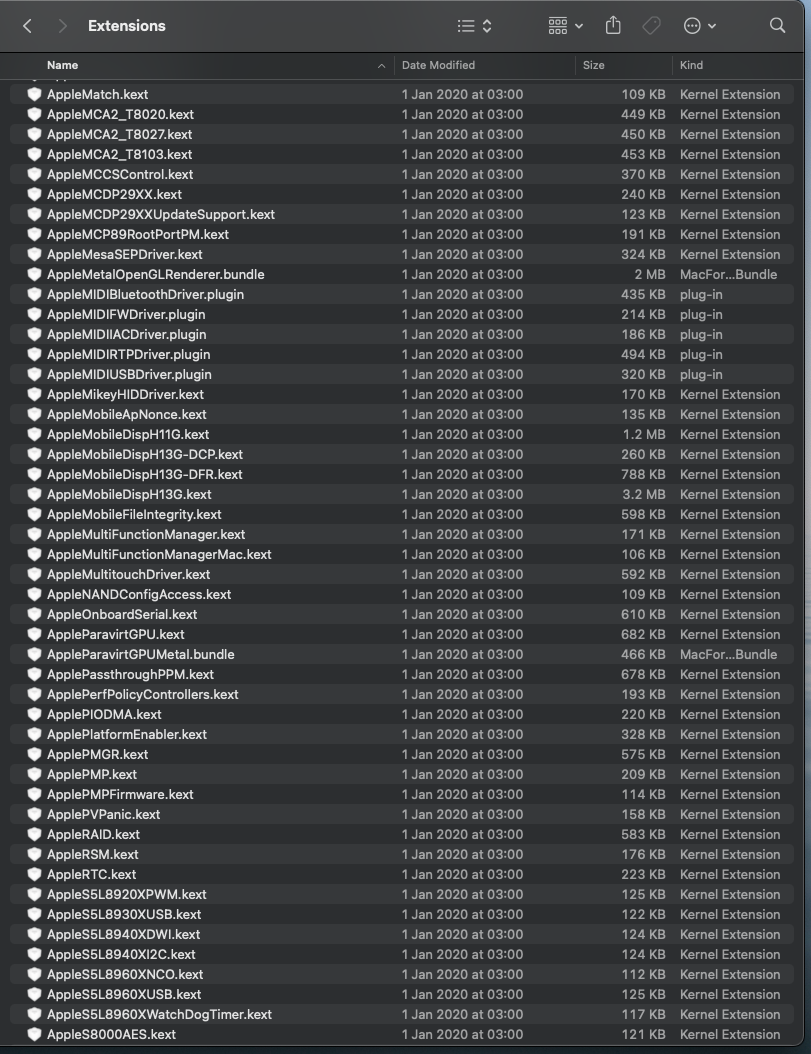Viewport: 811px width, 1054px height.
Task: Go forward using the right chevron
Action: tap(63, 26)
